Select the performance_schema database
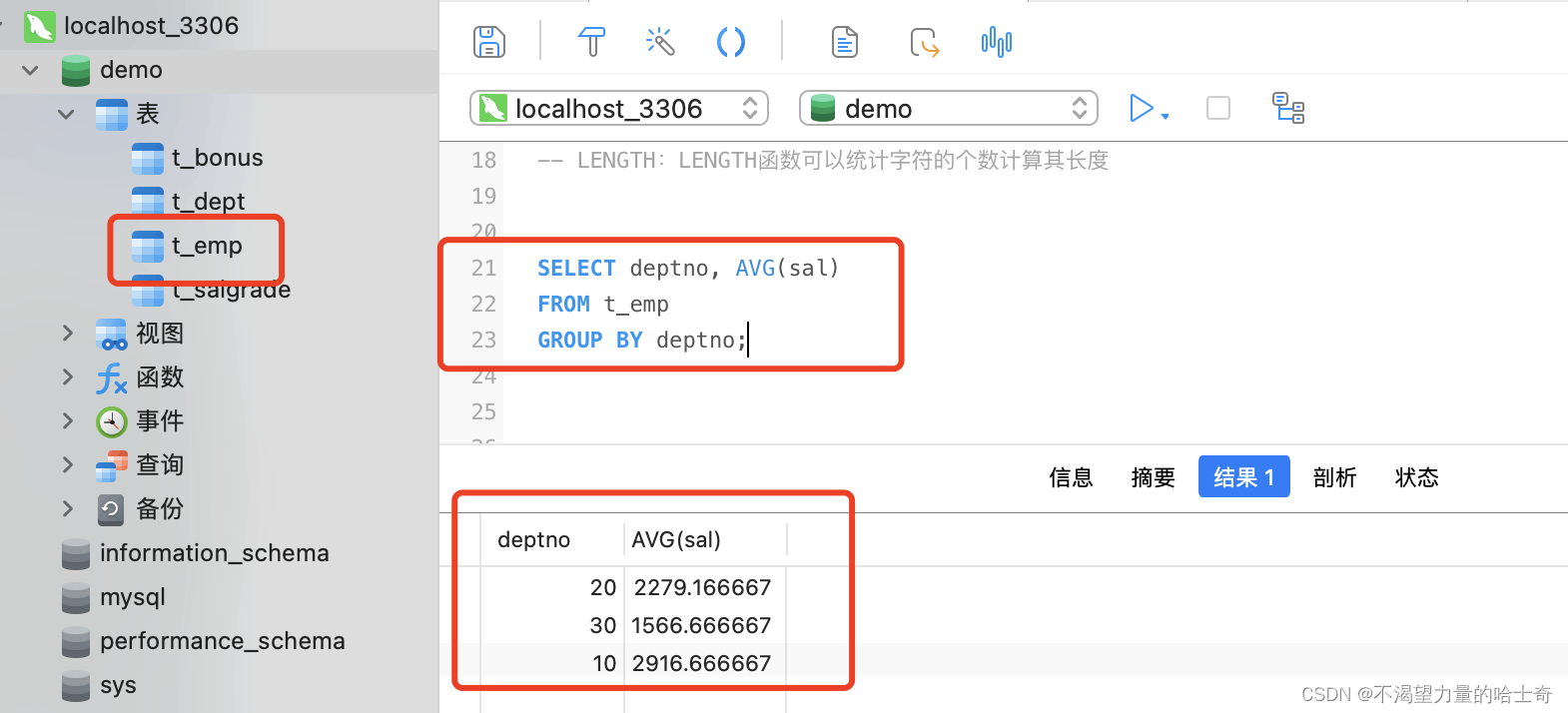 pos(223,641)
